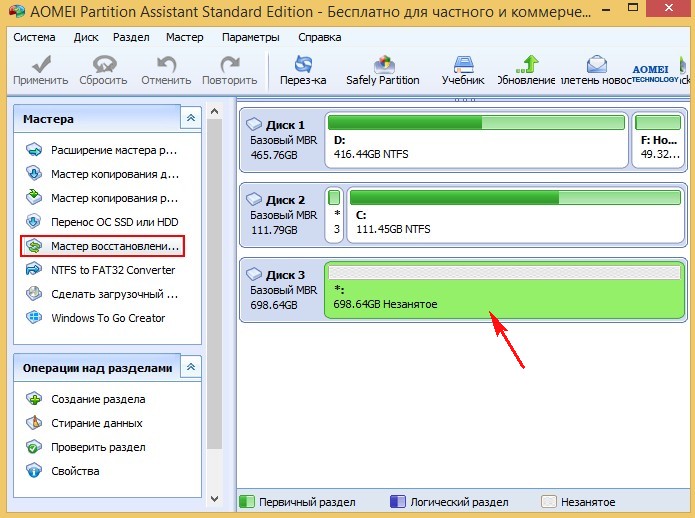Select the Диск 1 drive icon
Screen dimensions: 695x518
click(254, 124)
